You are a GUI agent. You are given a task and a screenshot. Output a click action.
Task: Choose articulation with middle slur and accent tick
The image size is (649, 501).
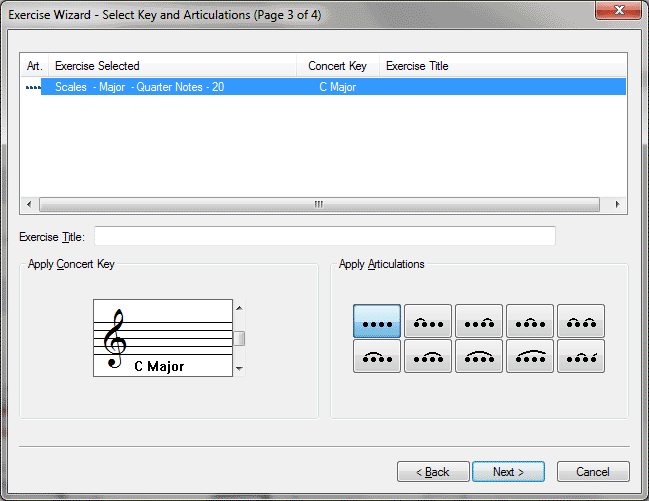pyautogui.click(x=581, y=356)
